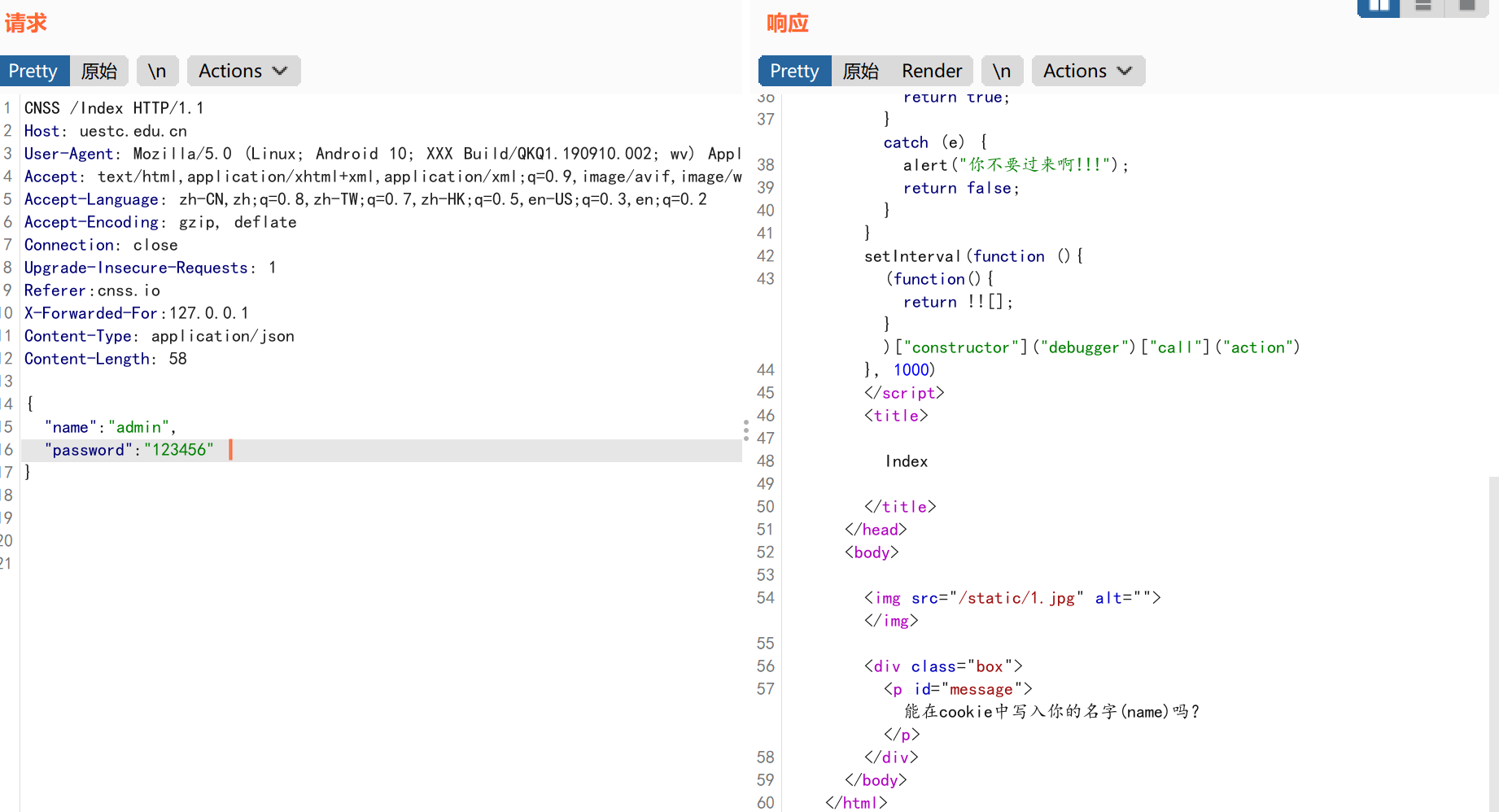Open the response Actions dropdown
Image resolution: width=1499 pixels, height=812 pixels.
pos(1088,71)
